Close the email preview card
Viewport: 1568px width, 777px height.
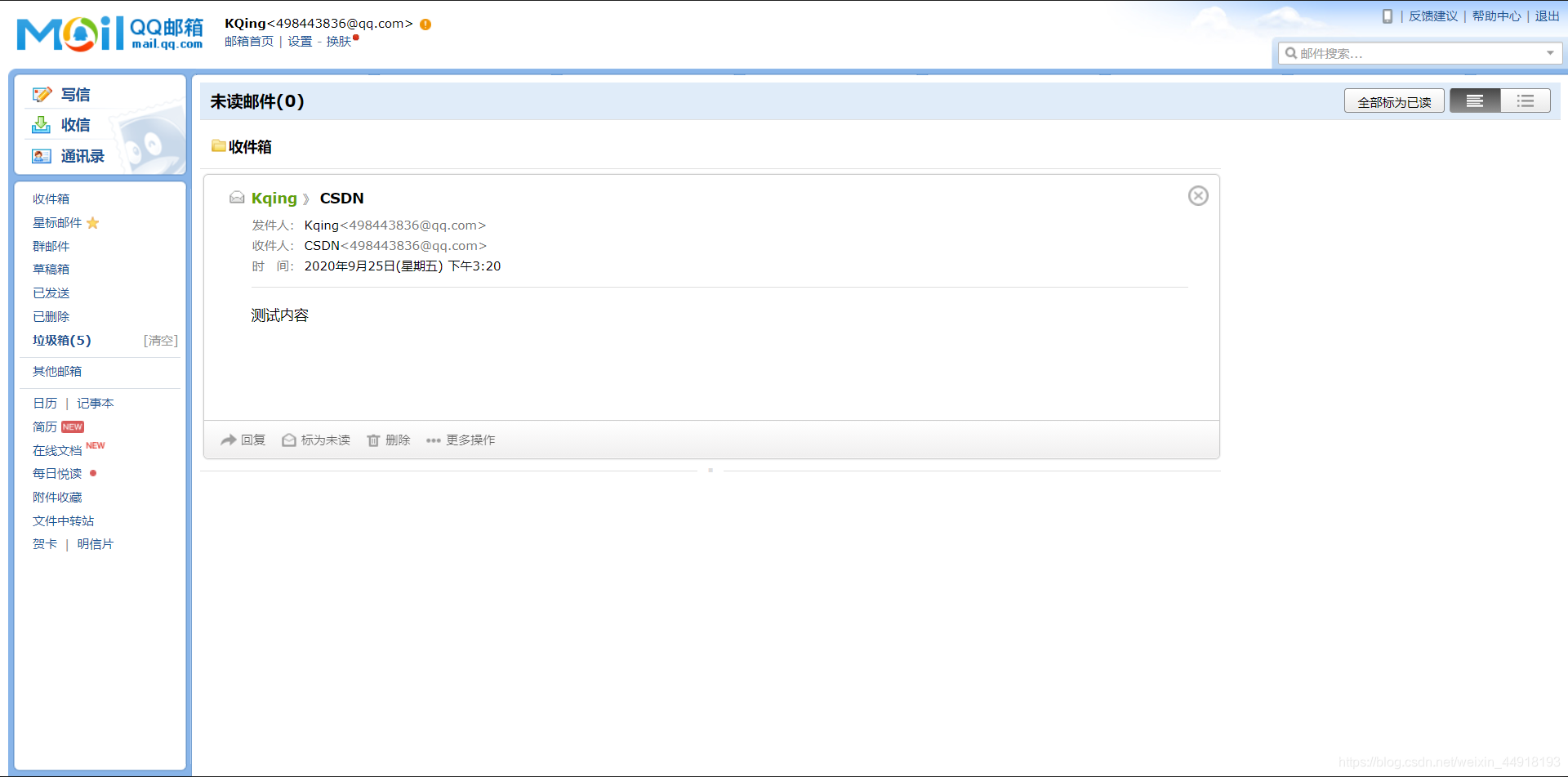coord(1198,196)
